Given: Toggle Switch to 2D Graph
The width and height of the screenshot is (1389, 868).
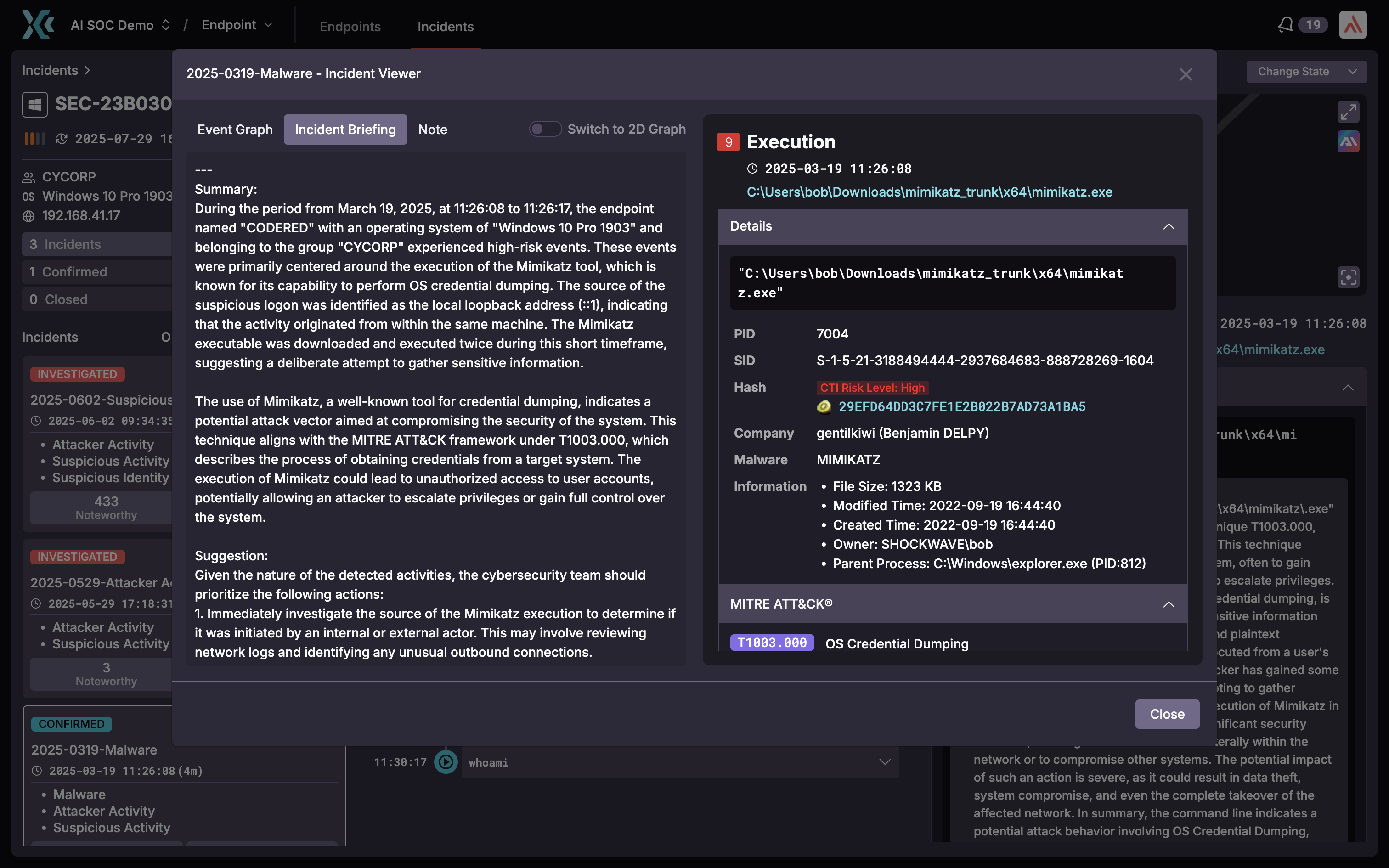Looking at the screenshot, I should point(545,129).
